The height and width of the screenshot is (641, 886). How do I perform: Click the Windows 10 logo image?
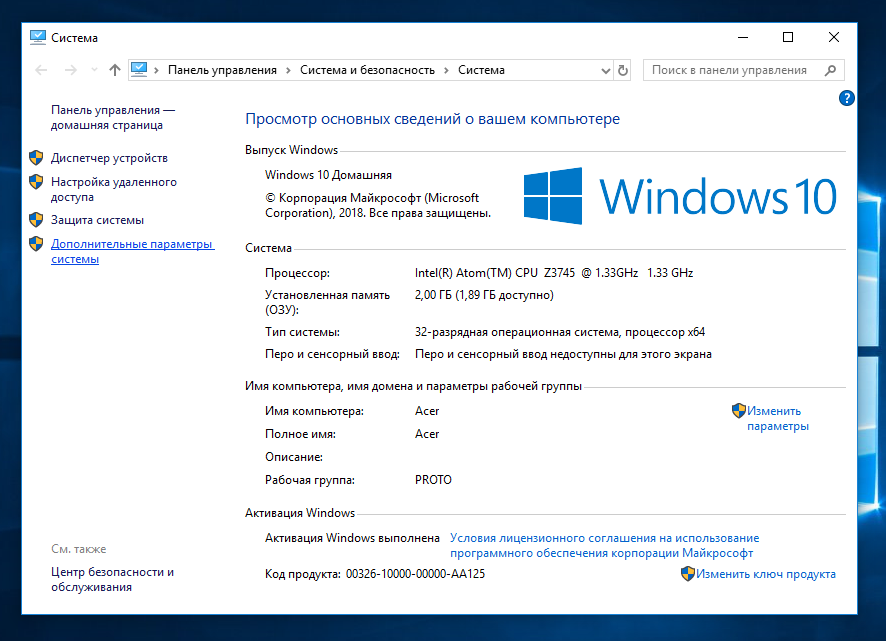coord(680,196)
